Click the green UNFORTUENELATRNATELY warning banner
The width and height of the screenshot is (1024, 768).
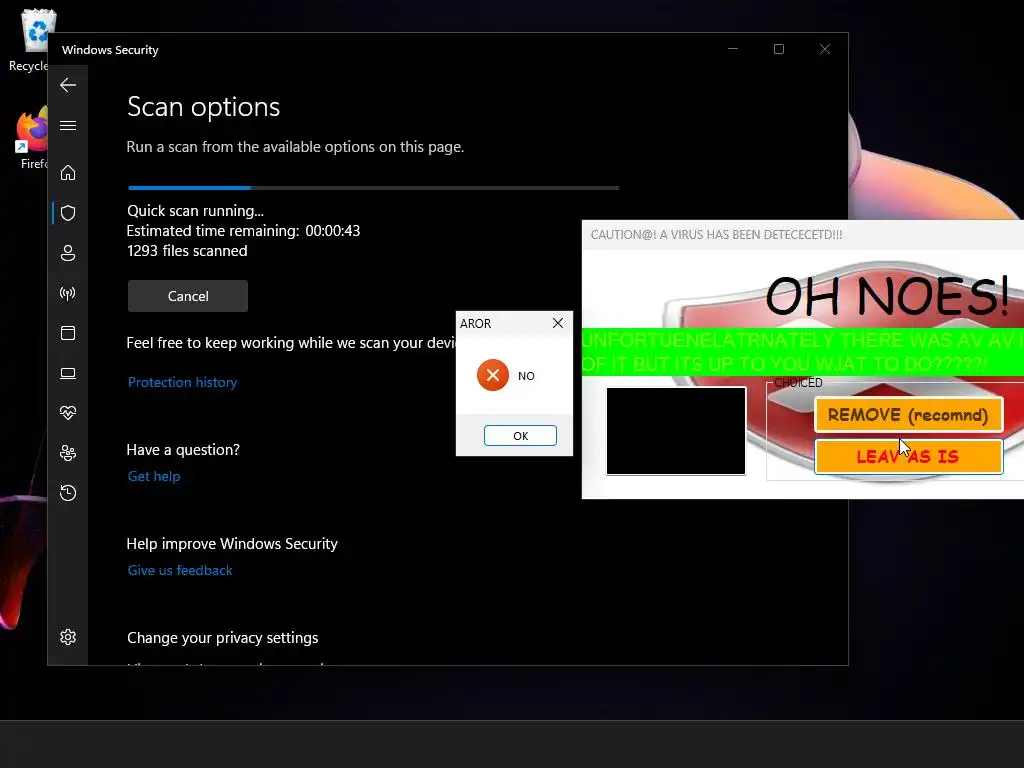[x=803, y=352]
